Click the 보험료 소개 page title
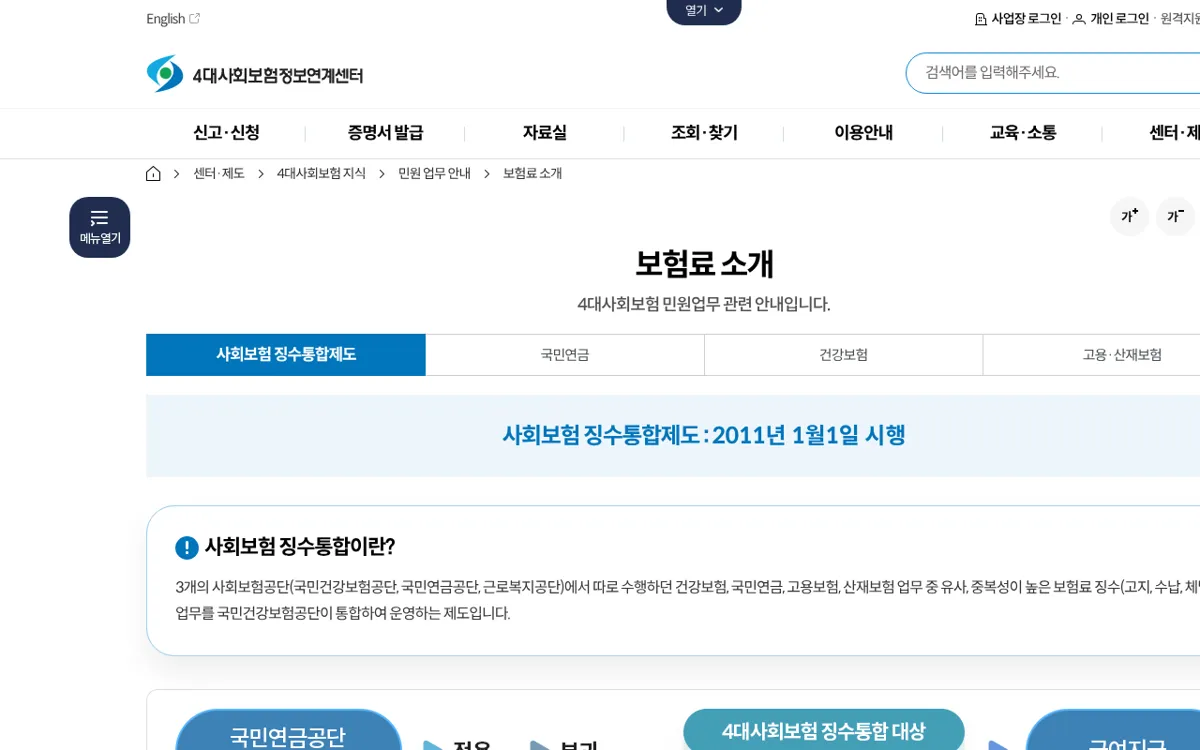This screenshot has height=750, width=1200. coord(704,264)
